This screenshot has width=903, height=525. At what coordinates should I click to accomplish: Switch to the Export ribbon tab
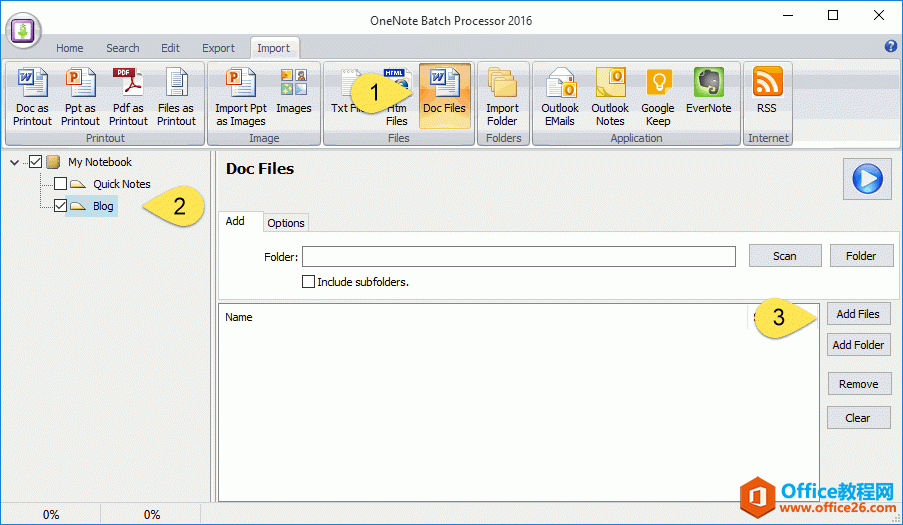coord(218,48)
